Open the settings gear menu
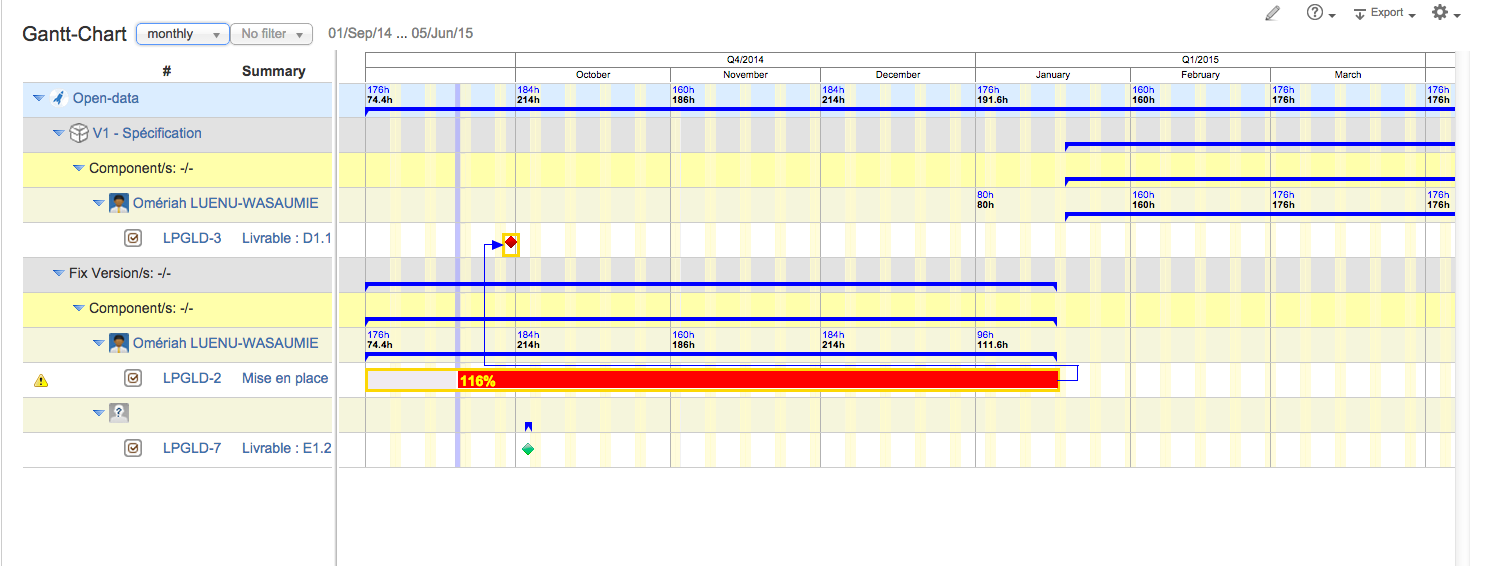The image size is (1491, 566). pyautogui.click(x=1446, y=13)
